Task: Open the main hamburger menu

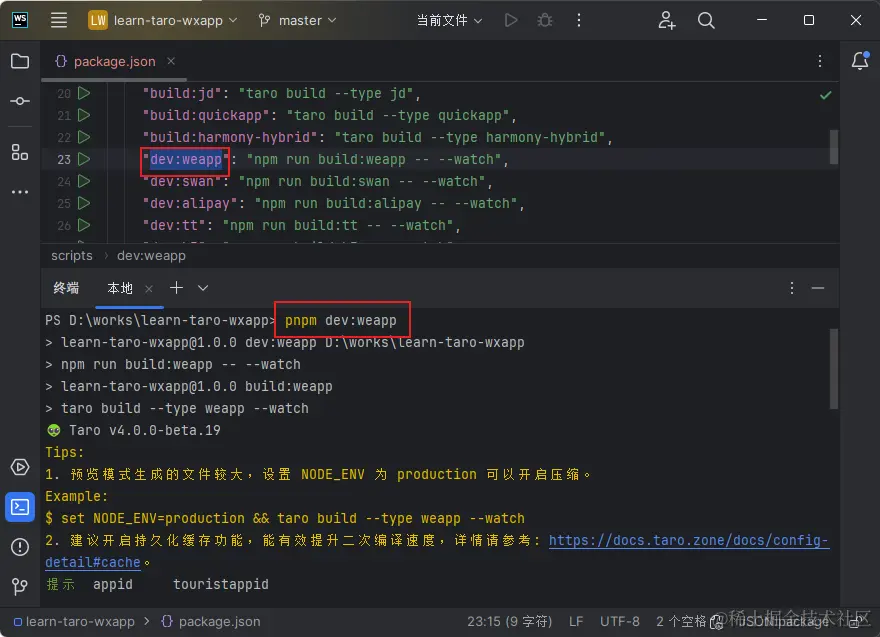Action: tap(59, 20)
